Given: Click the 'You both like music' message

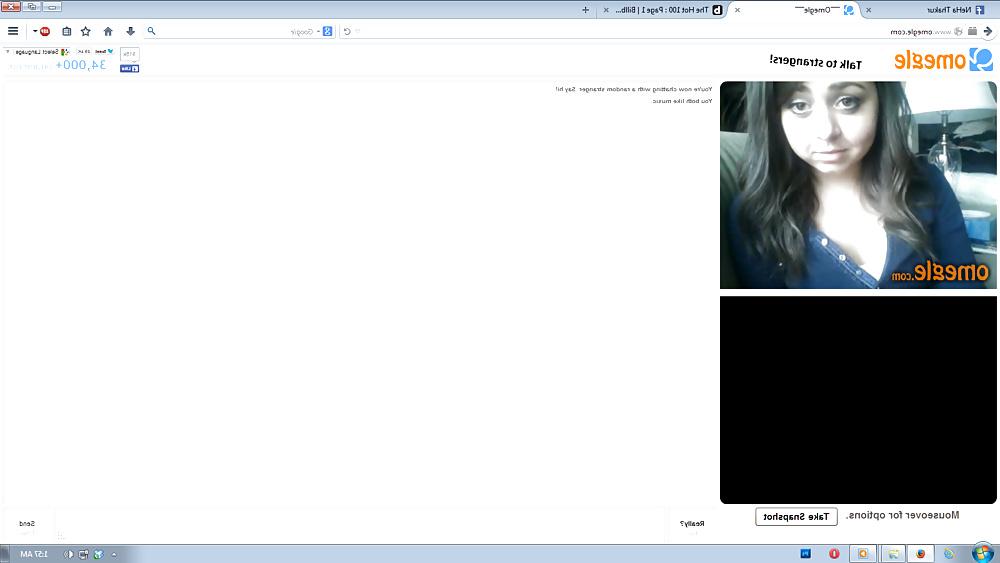Looking at the screenshot, I should (x=682, y=101).
